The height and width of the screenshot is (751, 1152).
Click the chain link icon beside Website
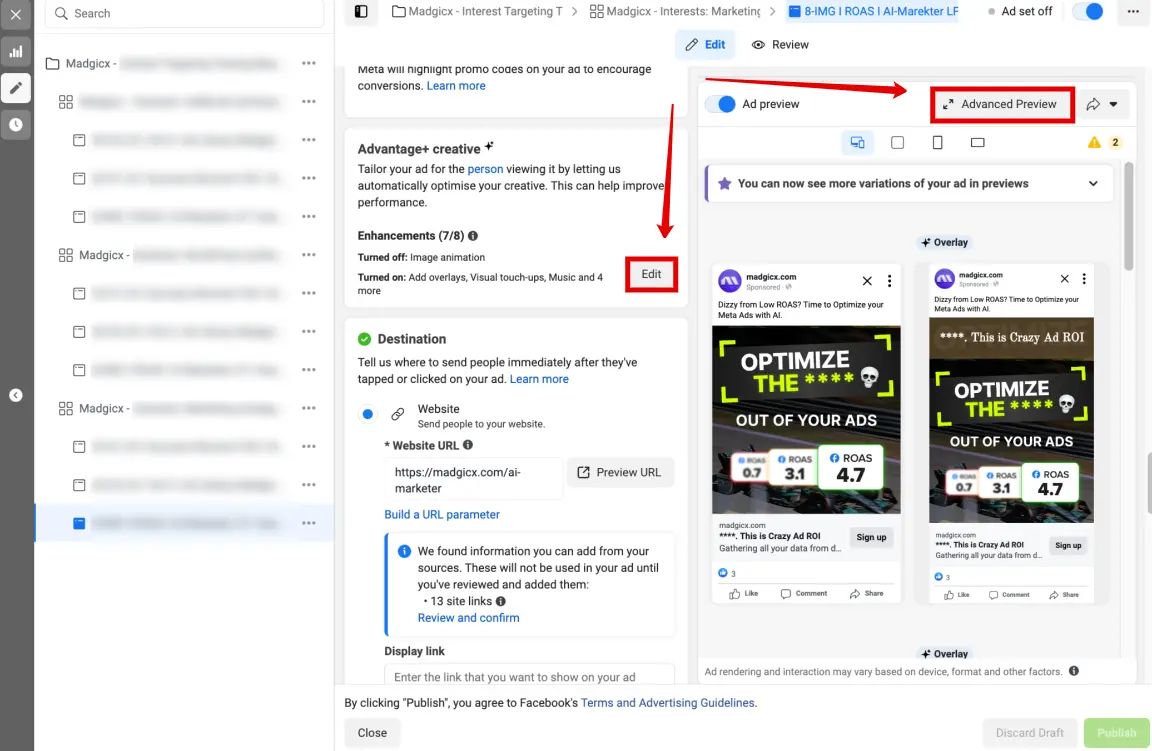pyautogui.click(x=397, y=414)
